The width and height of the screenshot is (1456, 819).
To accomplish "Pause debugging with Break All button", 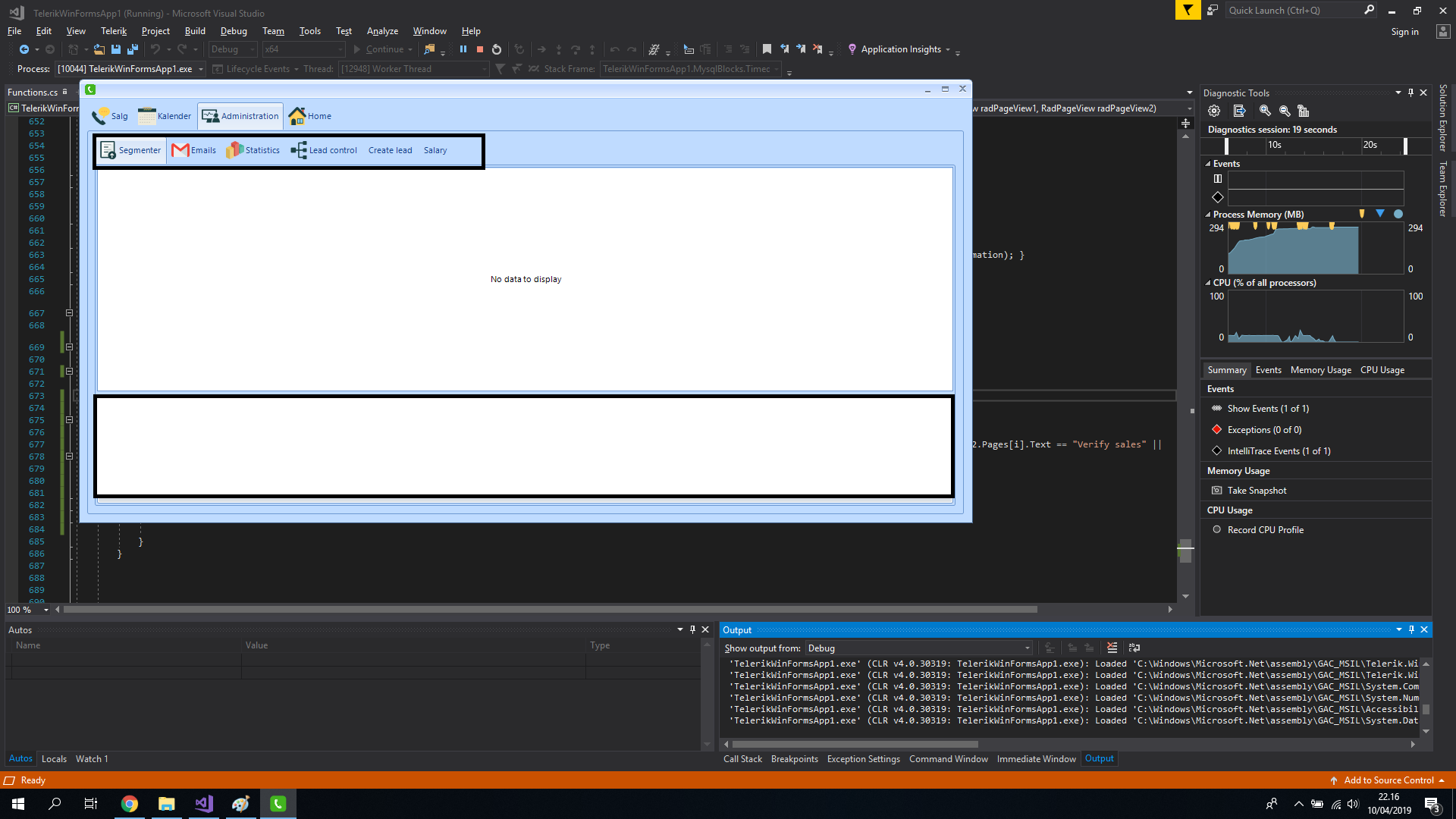I will click(463, 49).
